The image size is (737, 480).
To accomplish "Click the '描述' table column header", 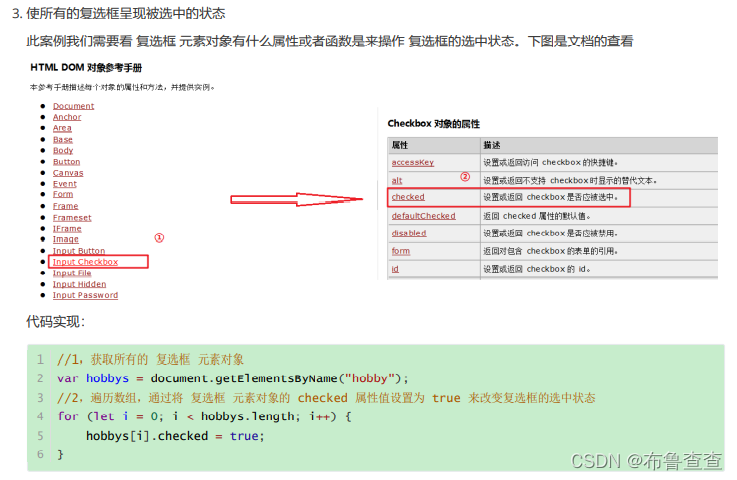I will [x=492, y=145].
